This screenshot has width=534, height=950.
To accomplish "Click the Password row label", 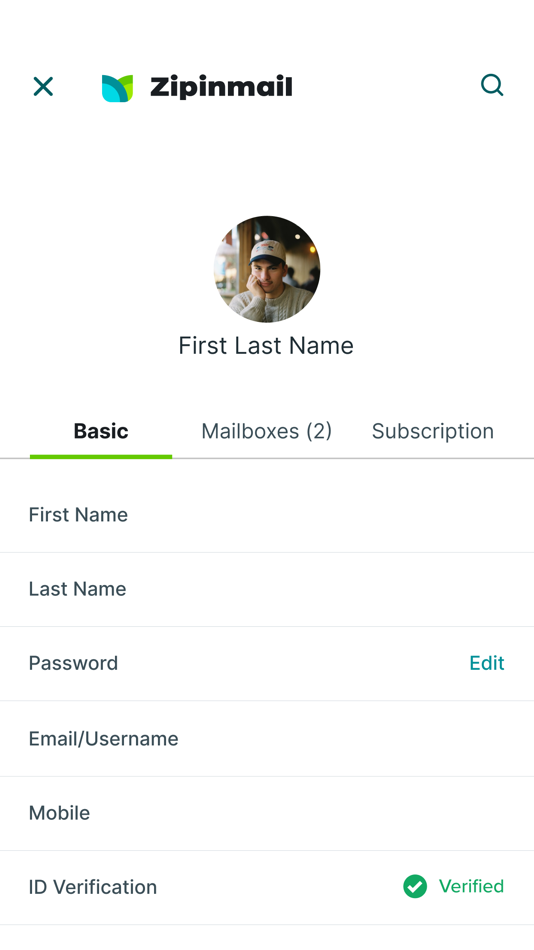I will coord(73,663).
